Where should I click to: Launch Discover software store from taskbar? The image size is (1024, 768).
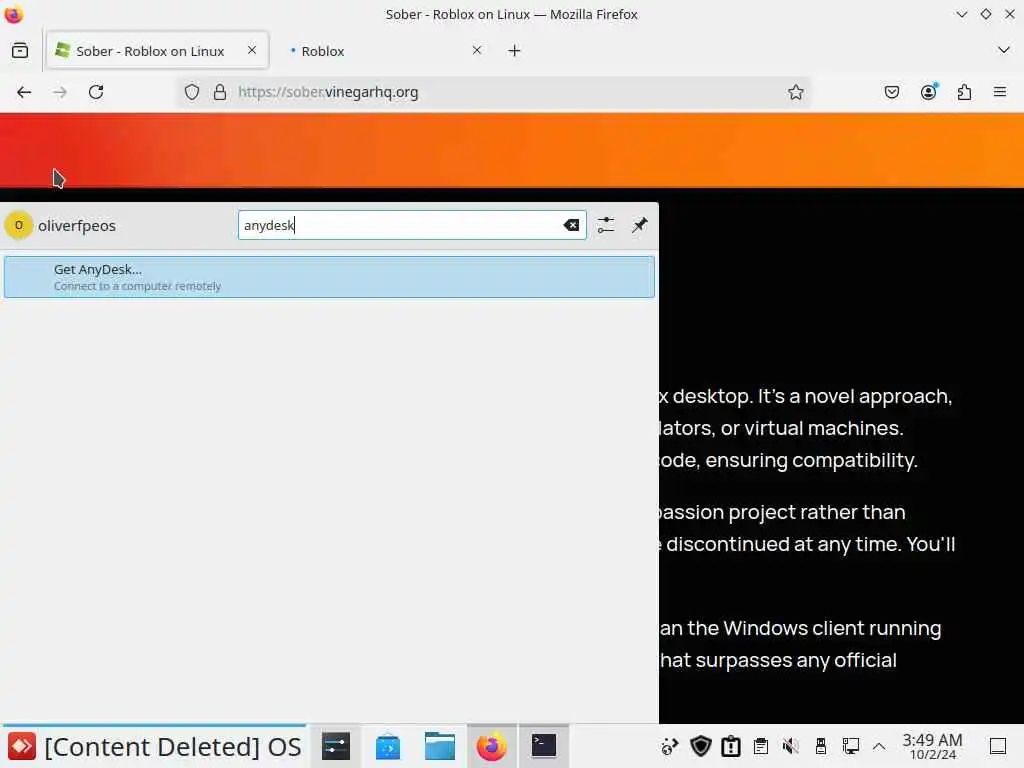coord(388,746)
